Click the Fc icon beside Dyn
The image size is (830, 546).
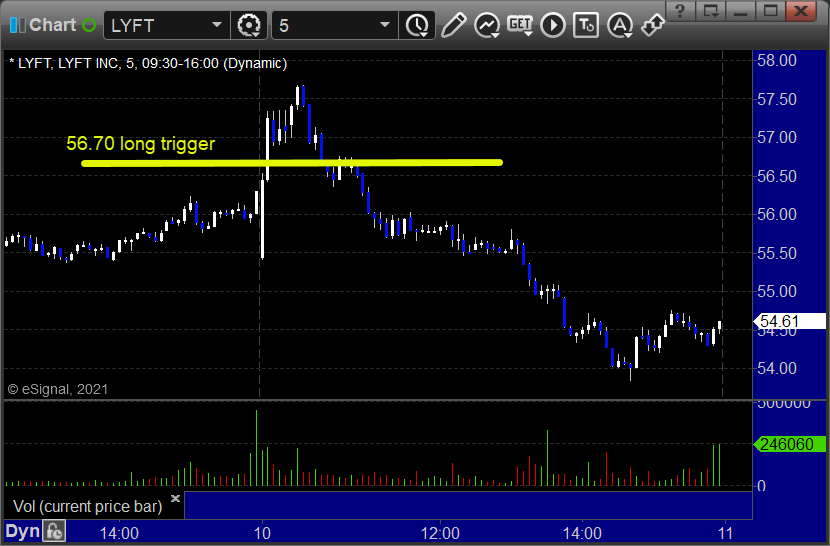54,531
